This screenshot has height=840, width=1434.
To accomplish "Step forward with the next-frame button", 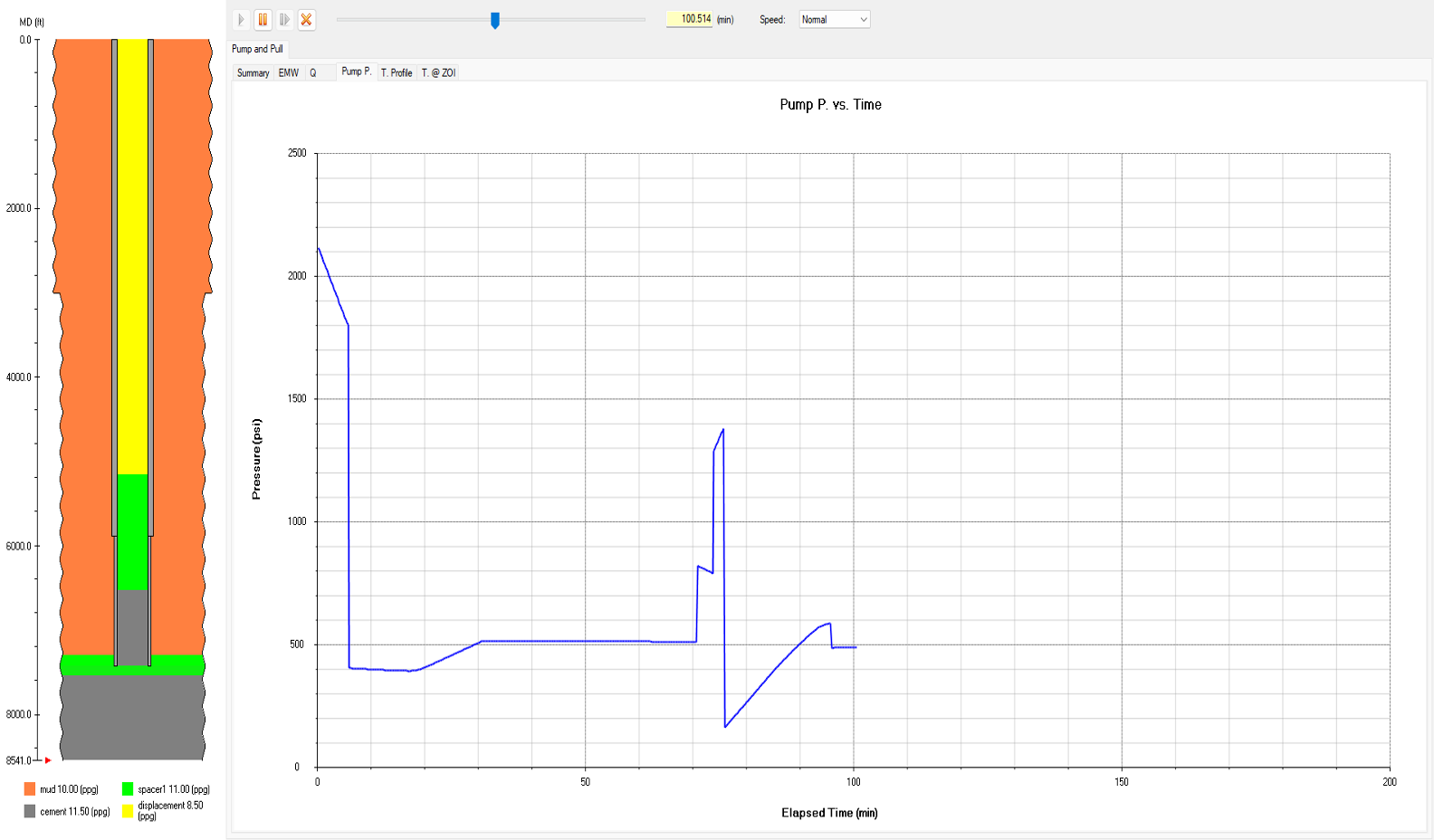I will (x=284, y=19).
